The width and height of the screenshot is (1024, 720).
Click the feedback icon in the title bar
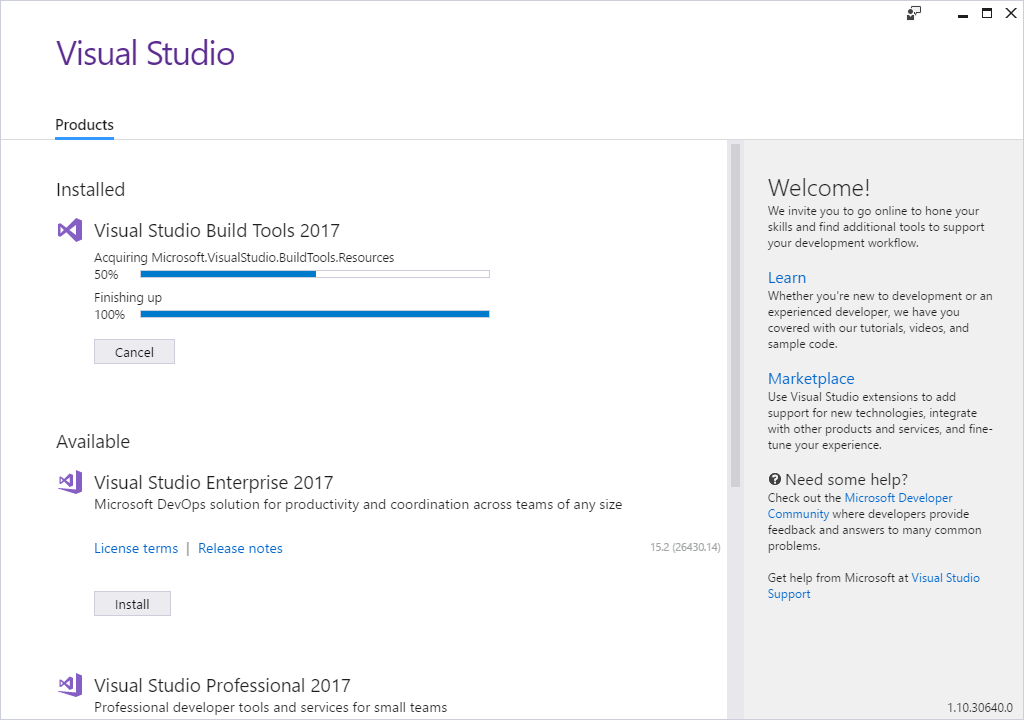912,13
